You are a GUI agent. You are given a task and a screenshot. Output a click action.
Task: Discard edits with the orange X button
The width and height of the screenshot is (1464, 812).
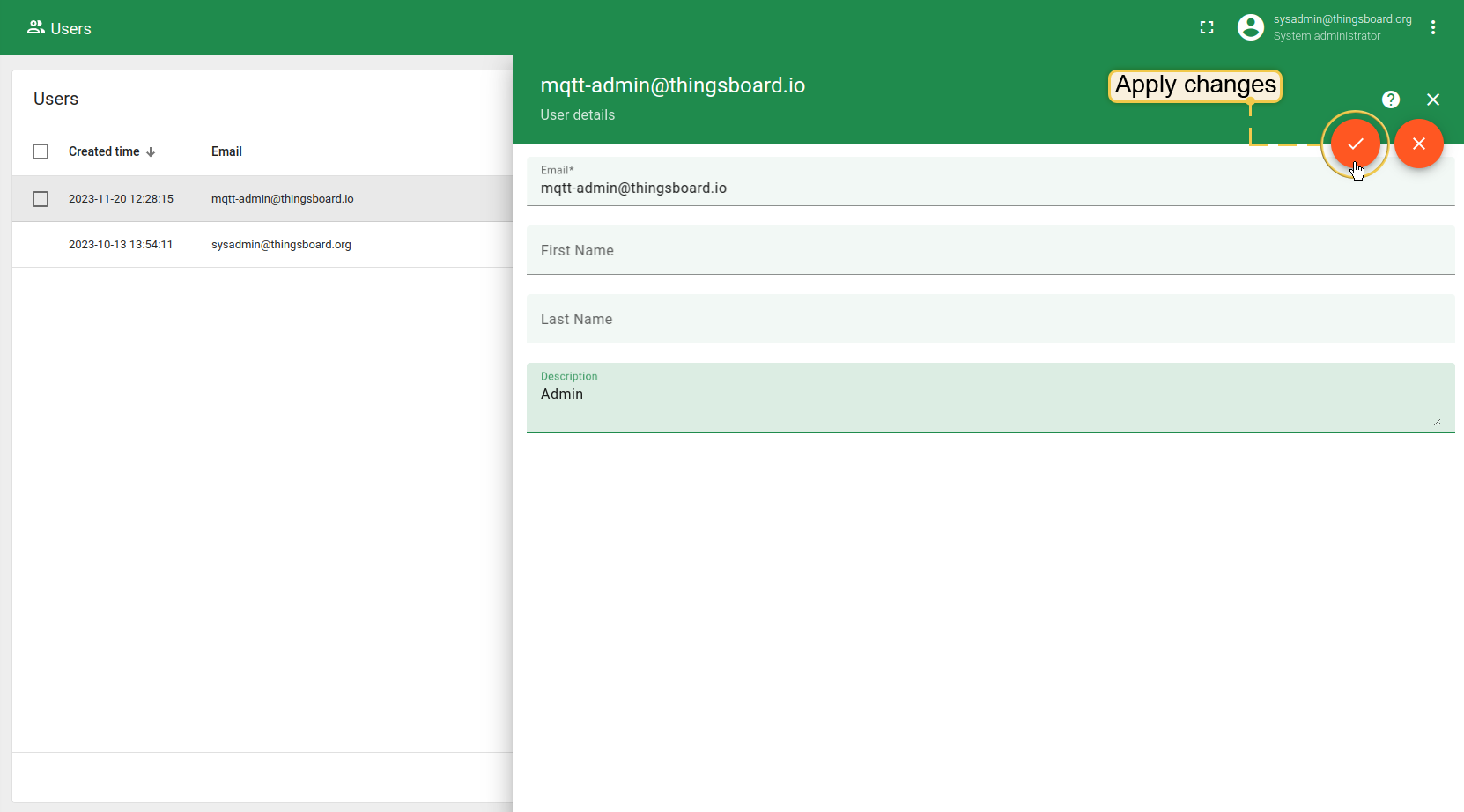1418,144
